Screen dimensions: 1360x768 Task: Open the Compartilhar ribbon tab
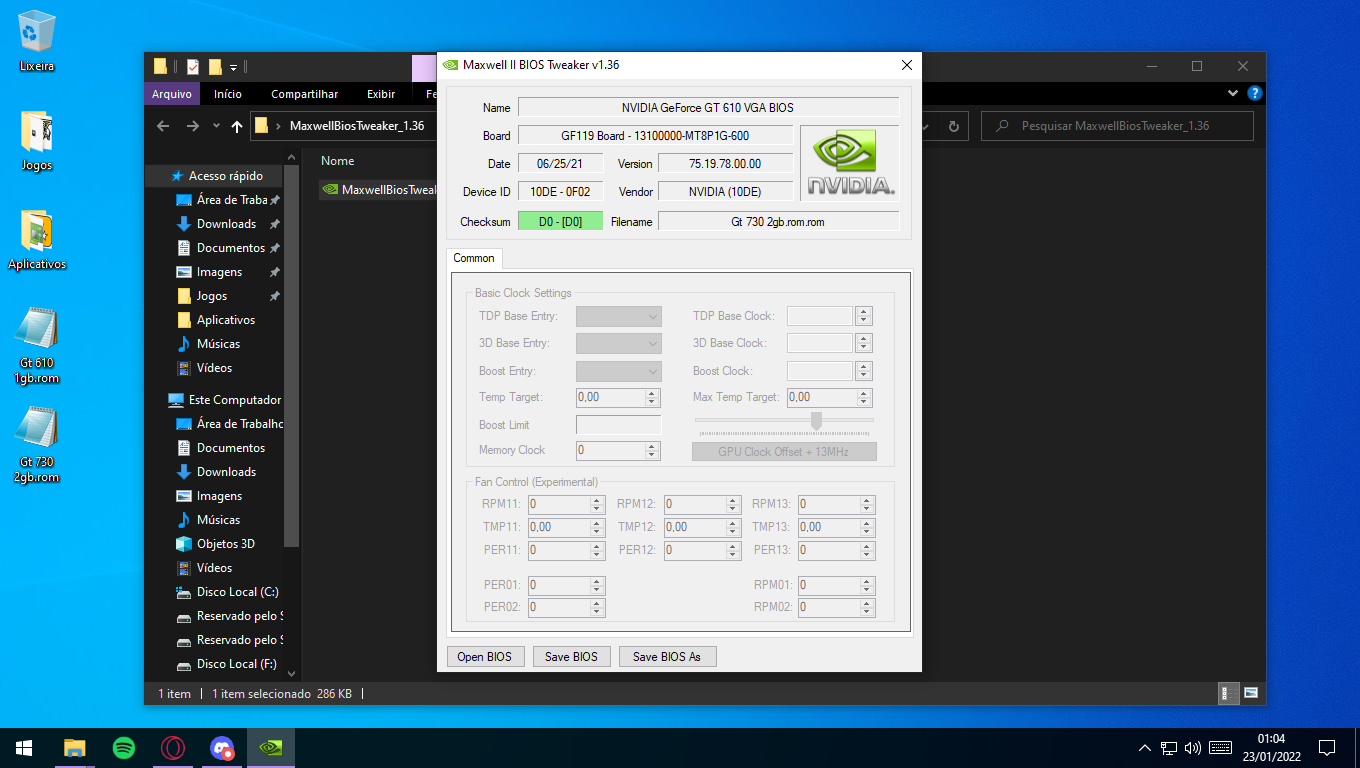(305, 94)
